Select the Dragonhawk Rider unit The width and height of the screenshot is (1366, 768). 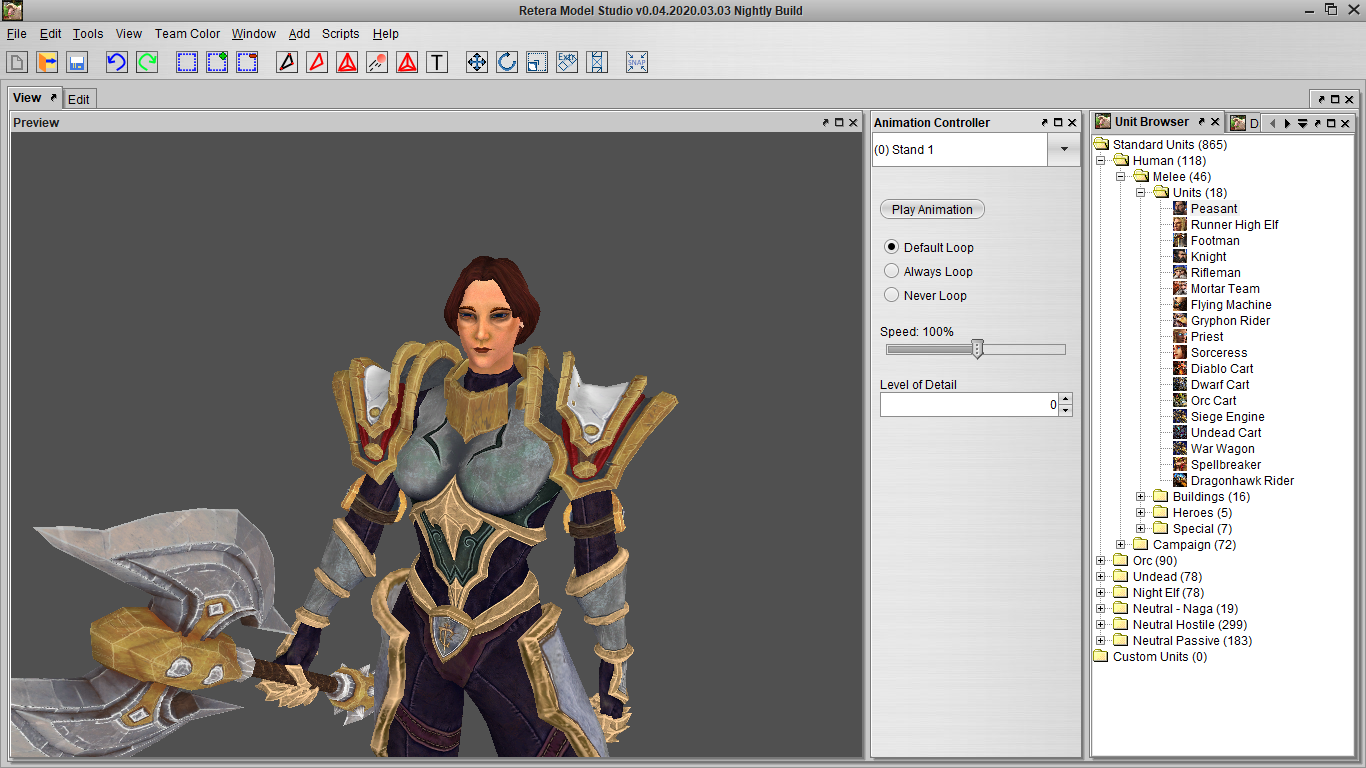[1242, 481]
